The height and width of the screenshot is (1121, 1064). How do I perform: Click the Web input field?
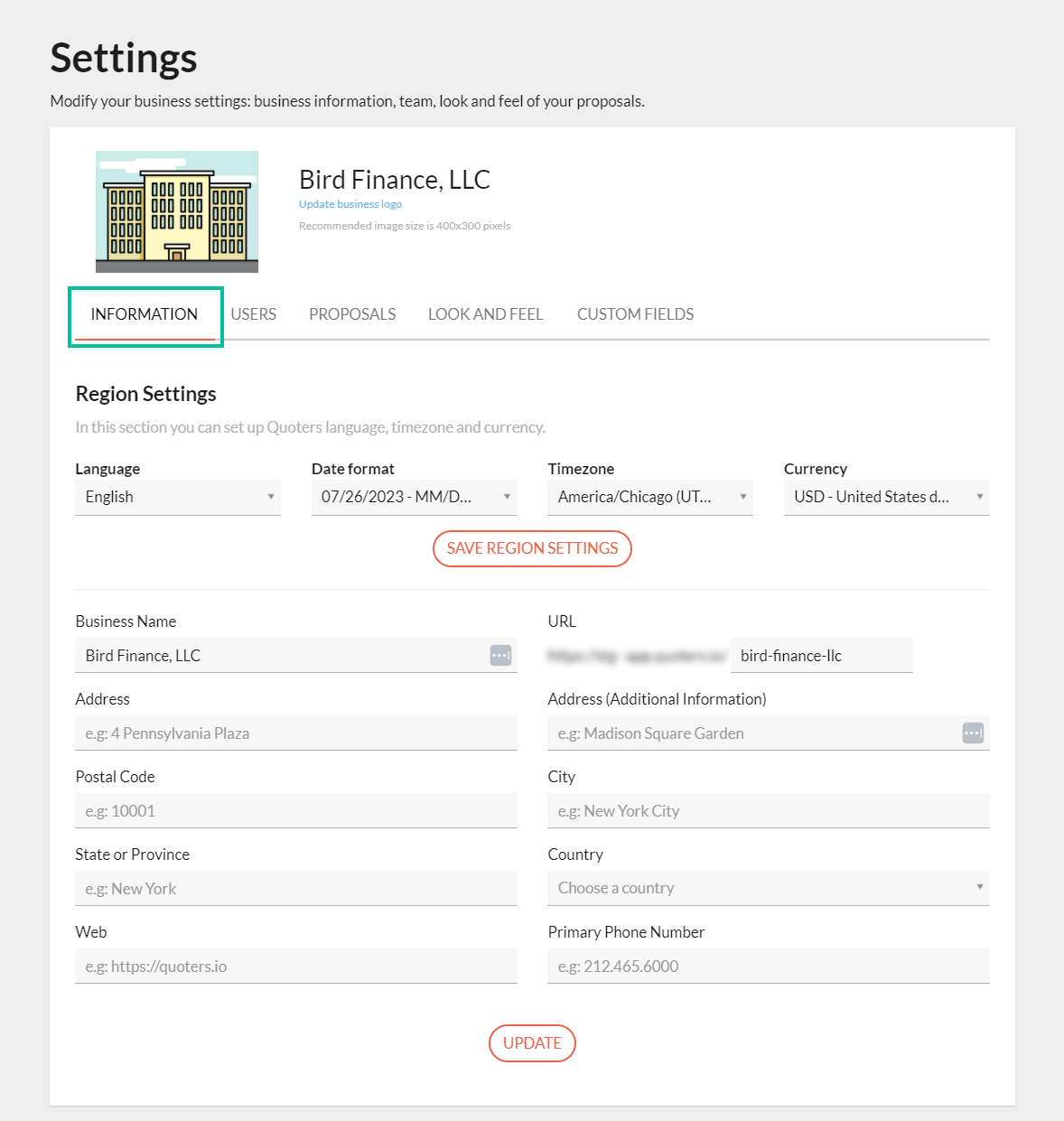296,967
